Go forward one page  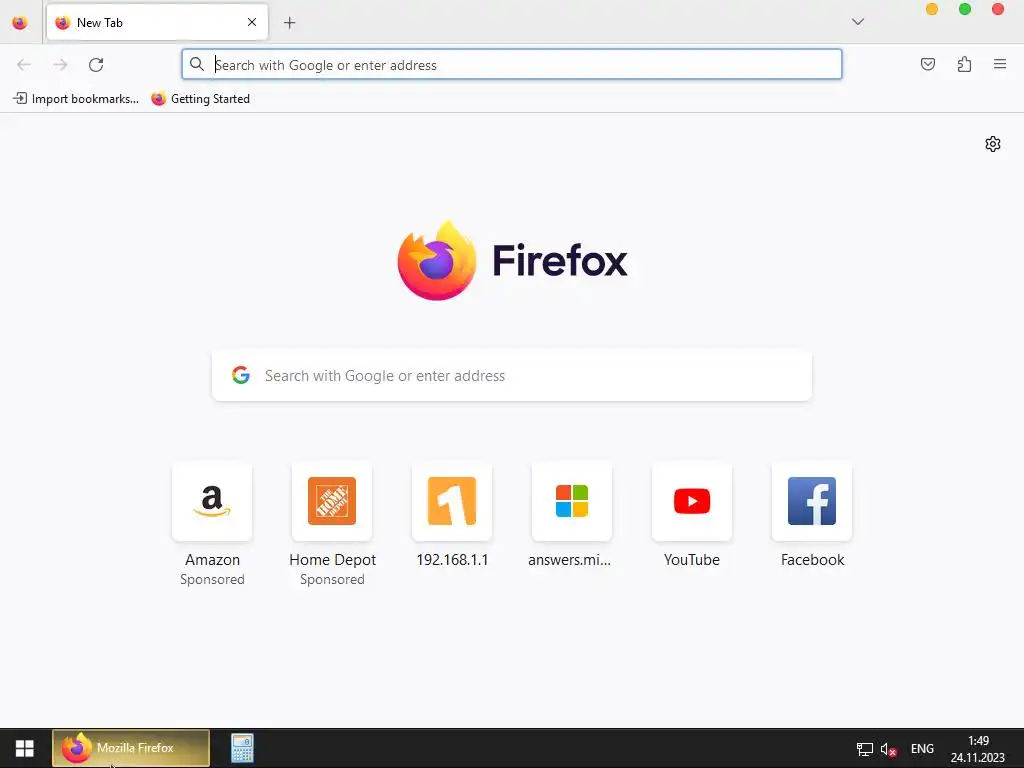(60, 65)
